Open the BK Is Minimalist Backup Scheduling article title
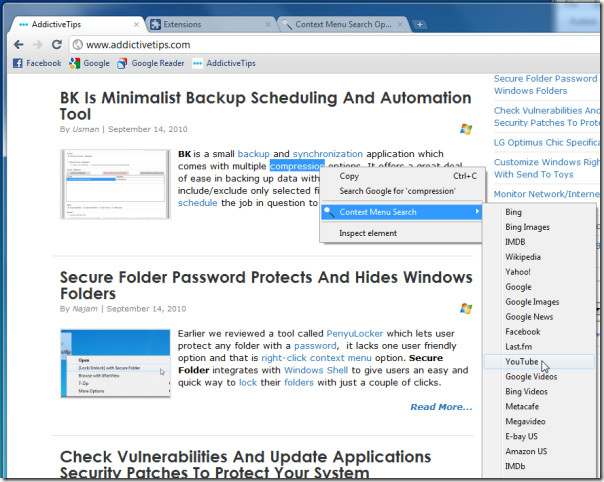 tap(265, 106)
